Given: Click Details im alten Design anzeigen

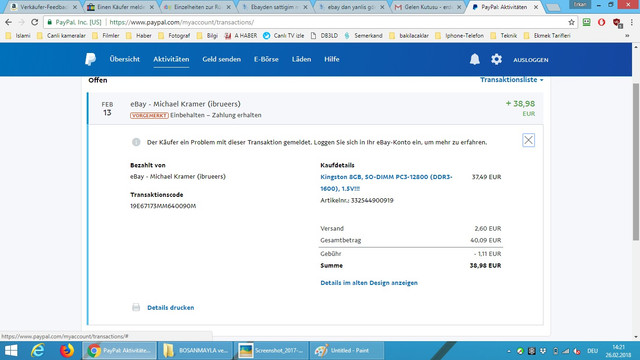Looking at the screenshot, I should point(369,282).
